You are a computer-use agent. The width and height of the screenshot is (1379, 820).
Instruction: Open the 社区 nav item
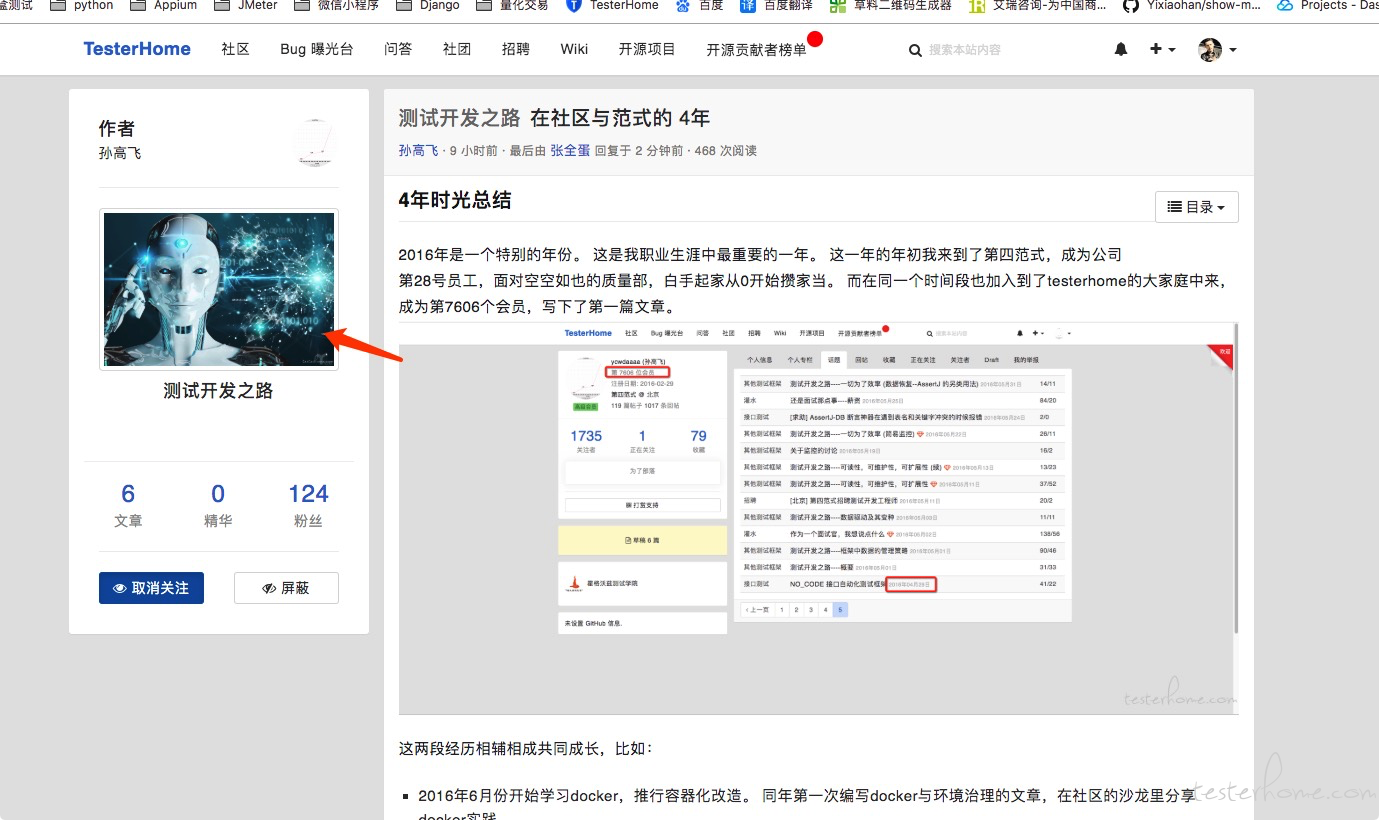235,49
